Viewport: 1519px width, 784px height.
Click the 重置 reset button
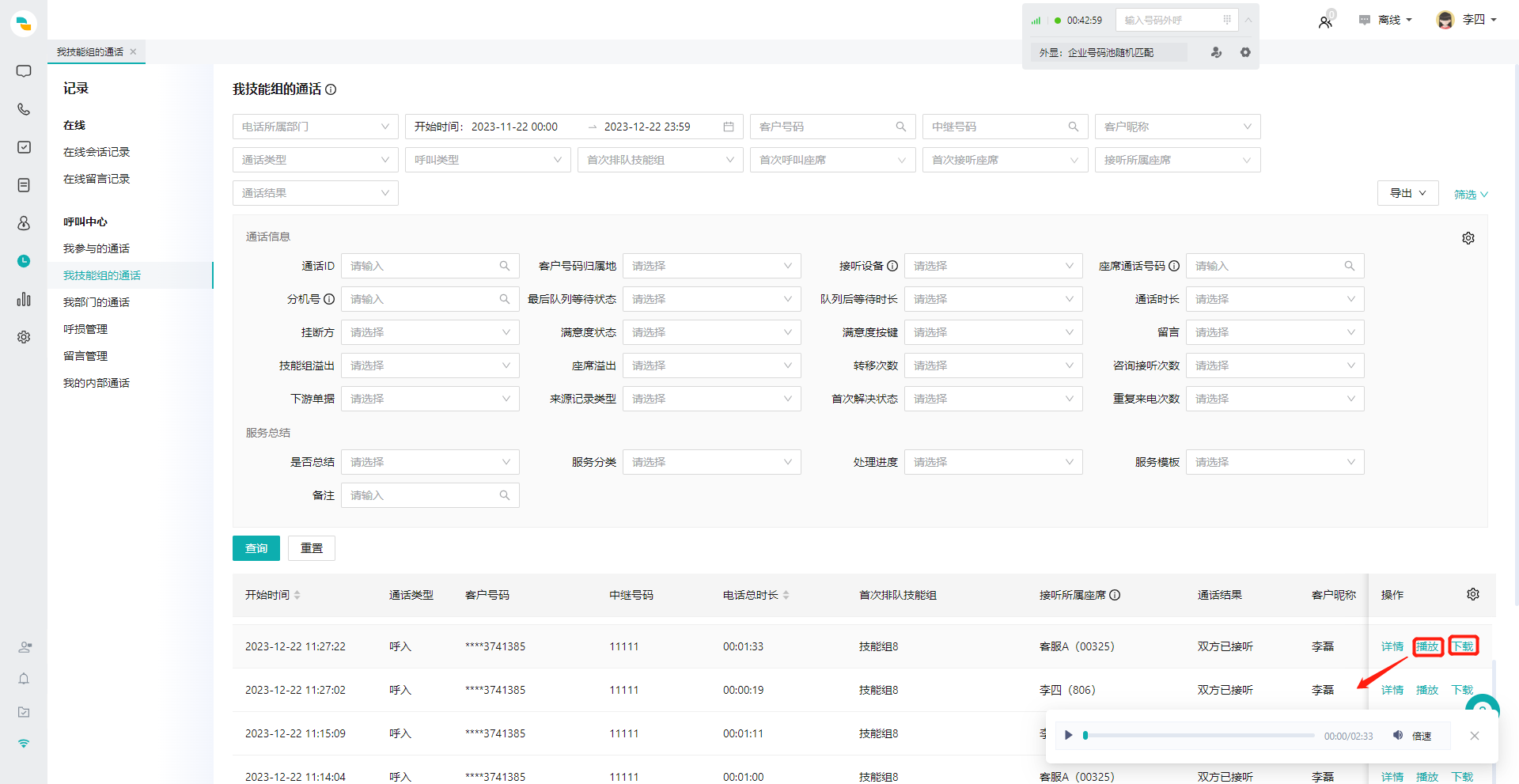point(312,548)
